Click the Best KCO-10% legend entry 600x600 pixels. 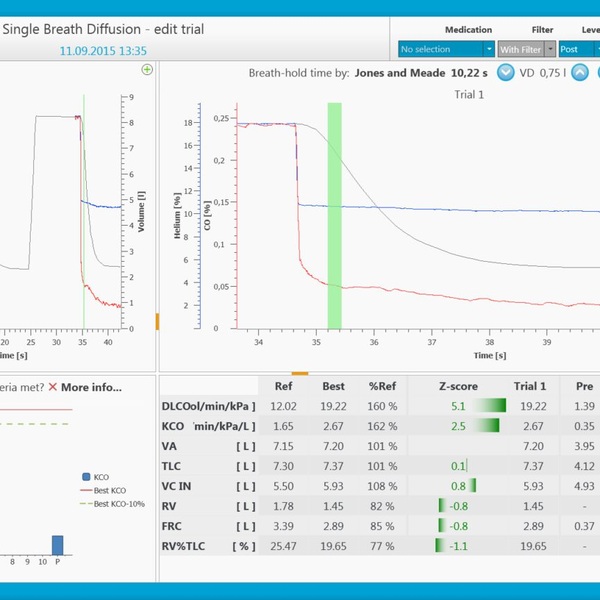pos(112,504)
